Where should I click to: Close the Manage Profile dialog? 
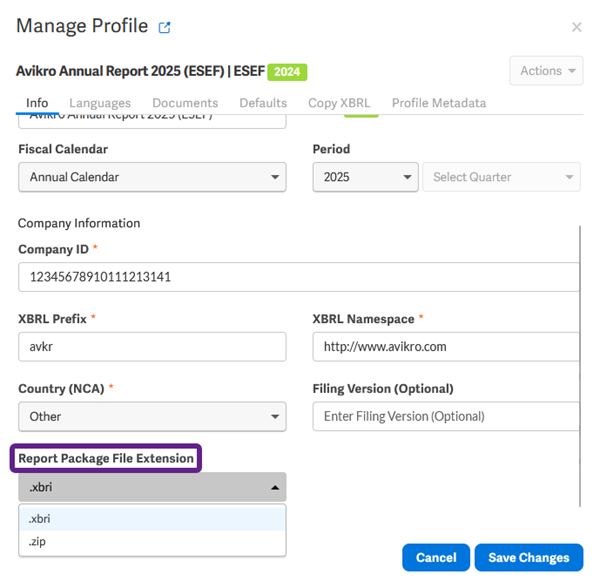[x=576, y=27]
